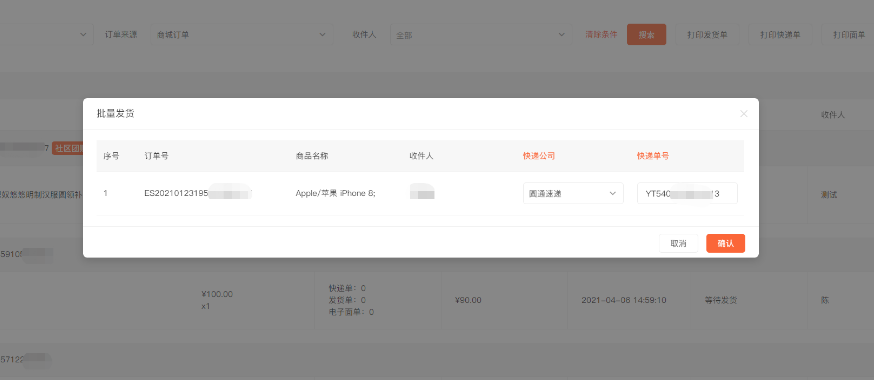Click the 社区团 tag in background list
874x380 pixels.
pyautogui.click(x=67, y=149)
